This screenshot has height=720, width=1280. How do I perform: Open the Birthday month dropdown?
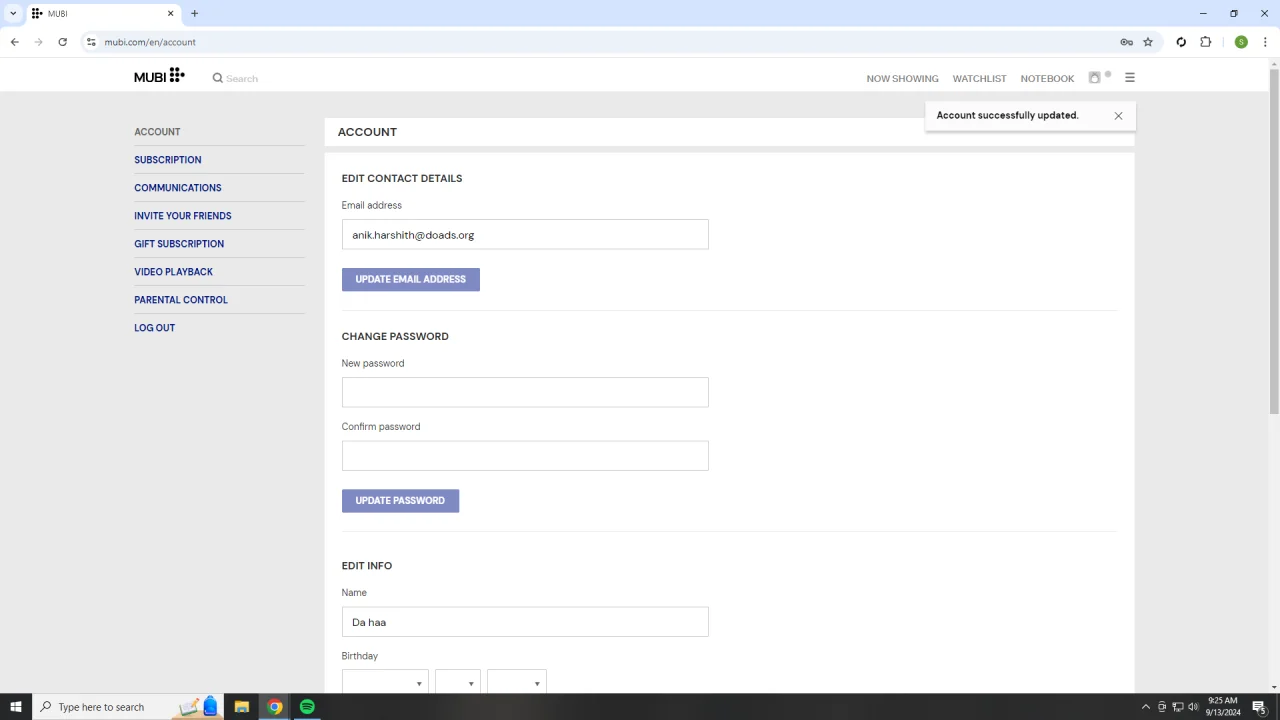click(385, 681)
